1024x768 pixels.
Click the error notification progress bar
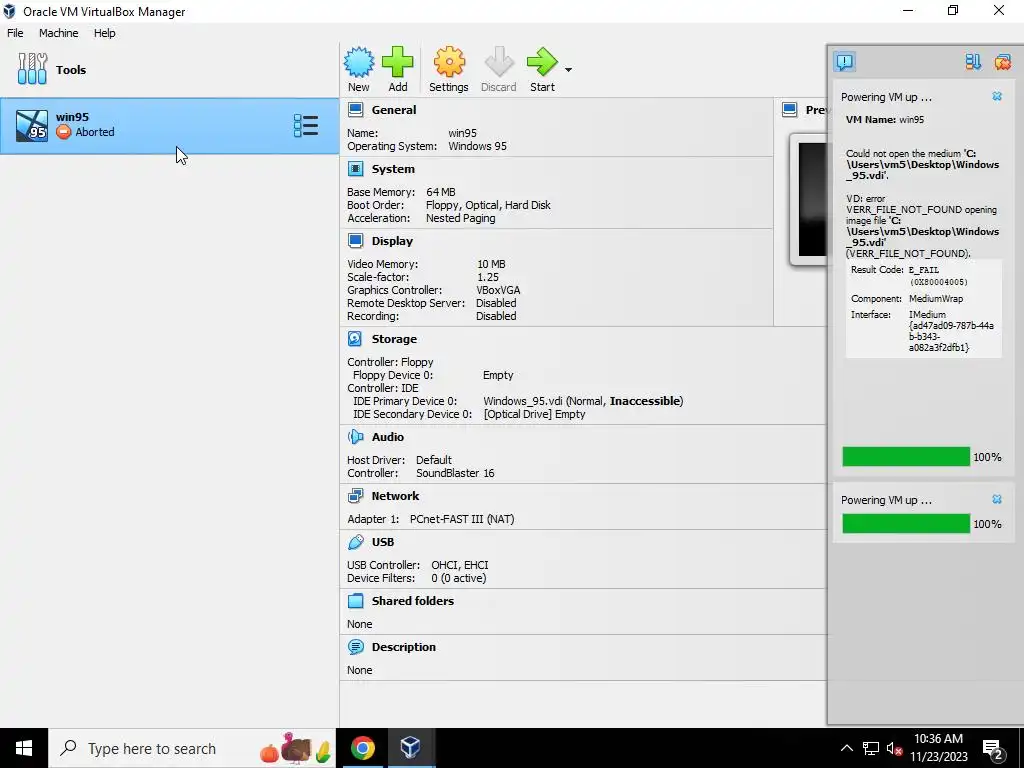coord(906,456)
